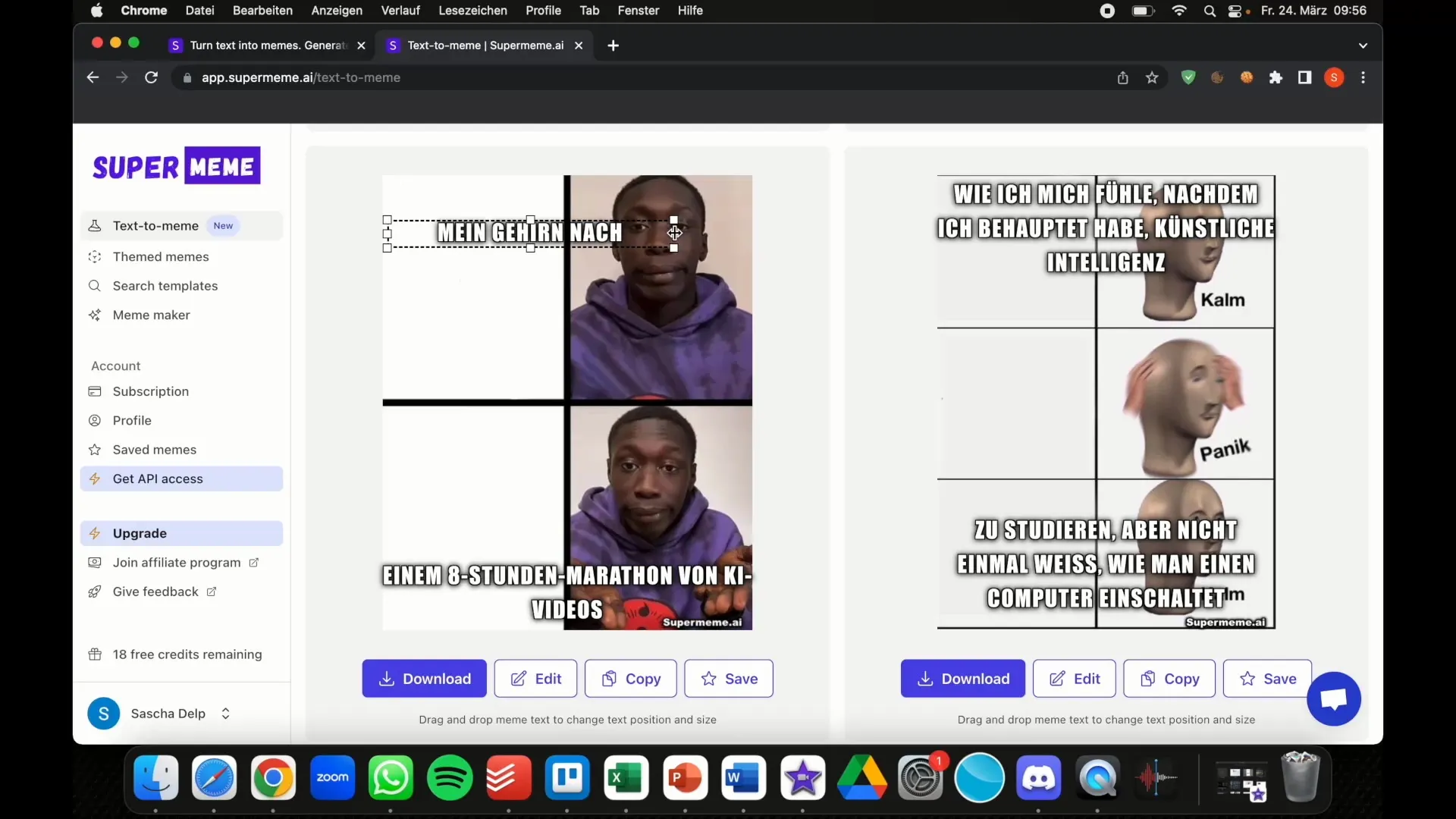
Task: Click the Meme maker icon in sidebar
Action: [97, 314]
